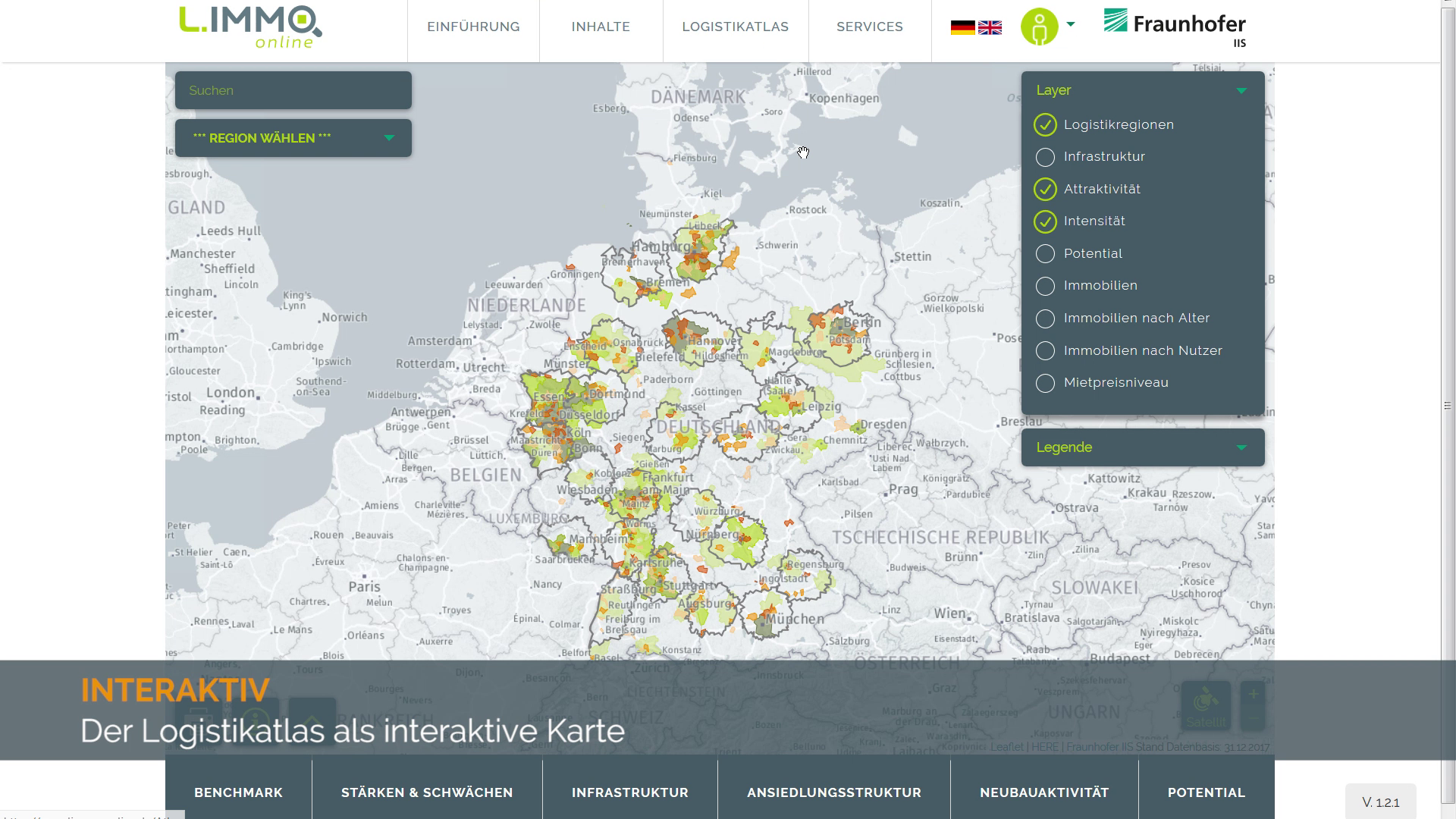The image size is (1456, 819).
Task: Switch to the STÄRKEN & SCHWÄCHEN tab
Action: (427, 792)
